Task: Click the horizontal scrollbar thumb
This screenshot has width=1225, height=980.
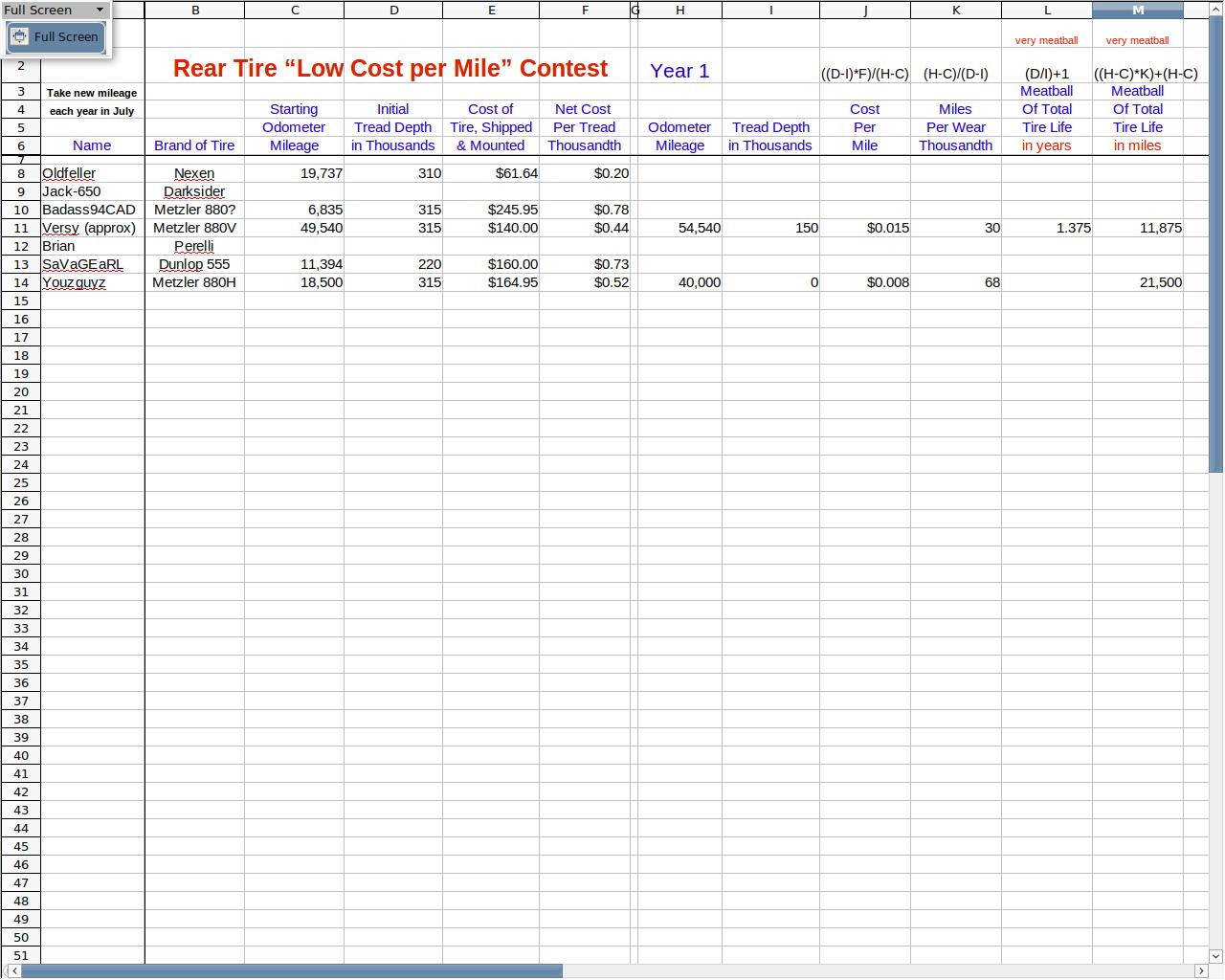Action: 291,971
